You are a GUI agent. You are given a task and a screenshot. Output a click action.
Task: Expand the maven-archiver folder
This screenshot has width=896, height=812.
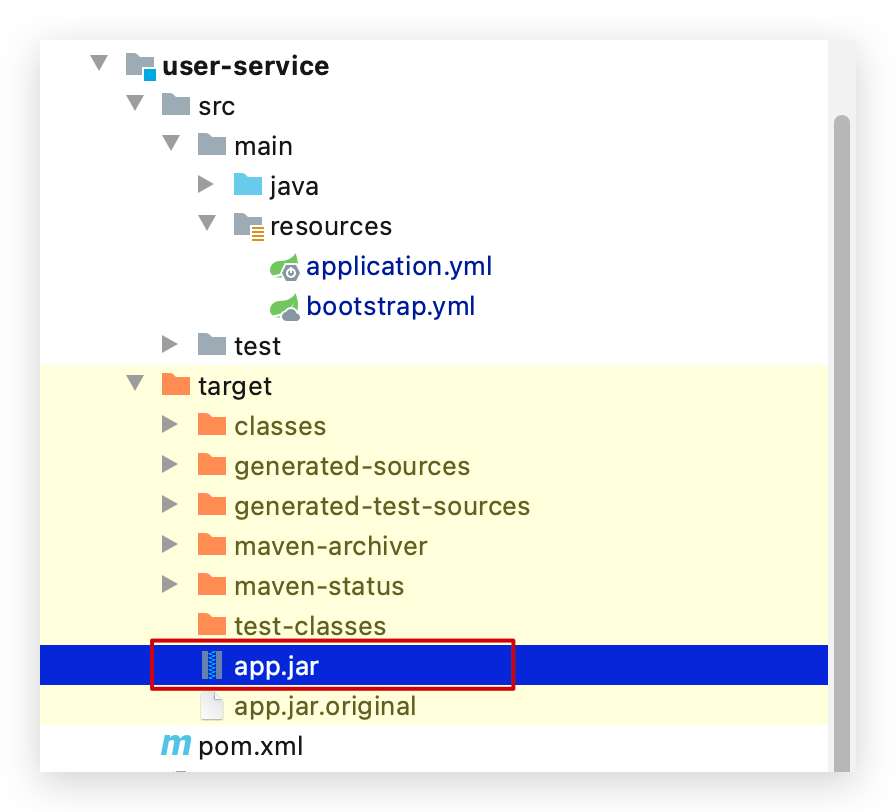(170, 545)
